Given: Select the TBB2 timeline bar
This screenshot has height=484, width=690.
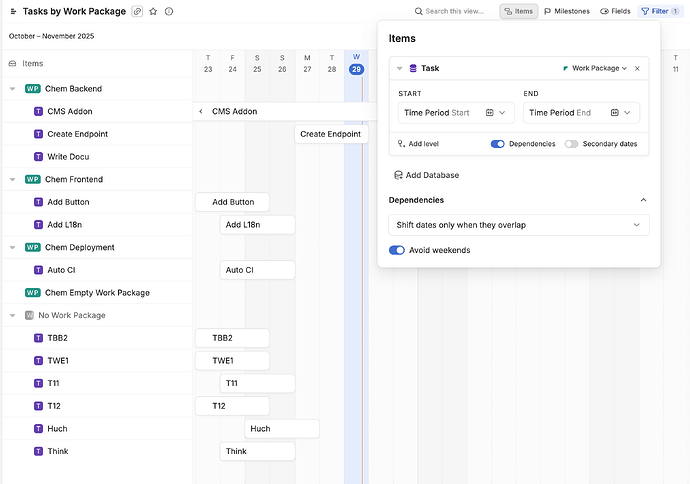Looking at the screenshot, I should pos(232,338).
